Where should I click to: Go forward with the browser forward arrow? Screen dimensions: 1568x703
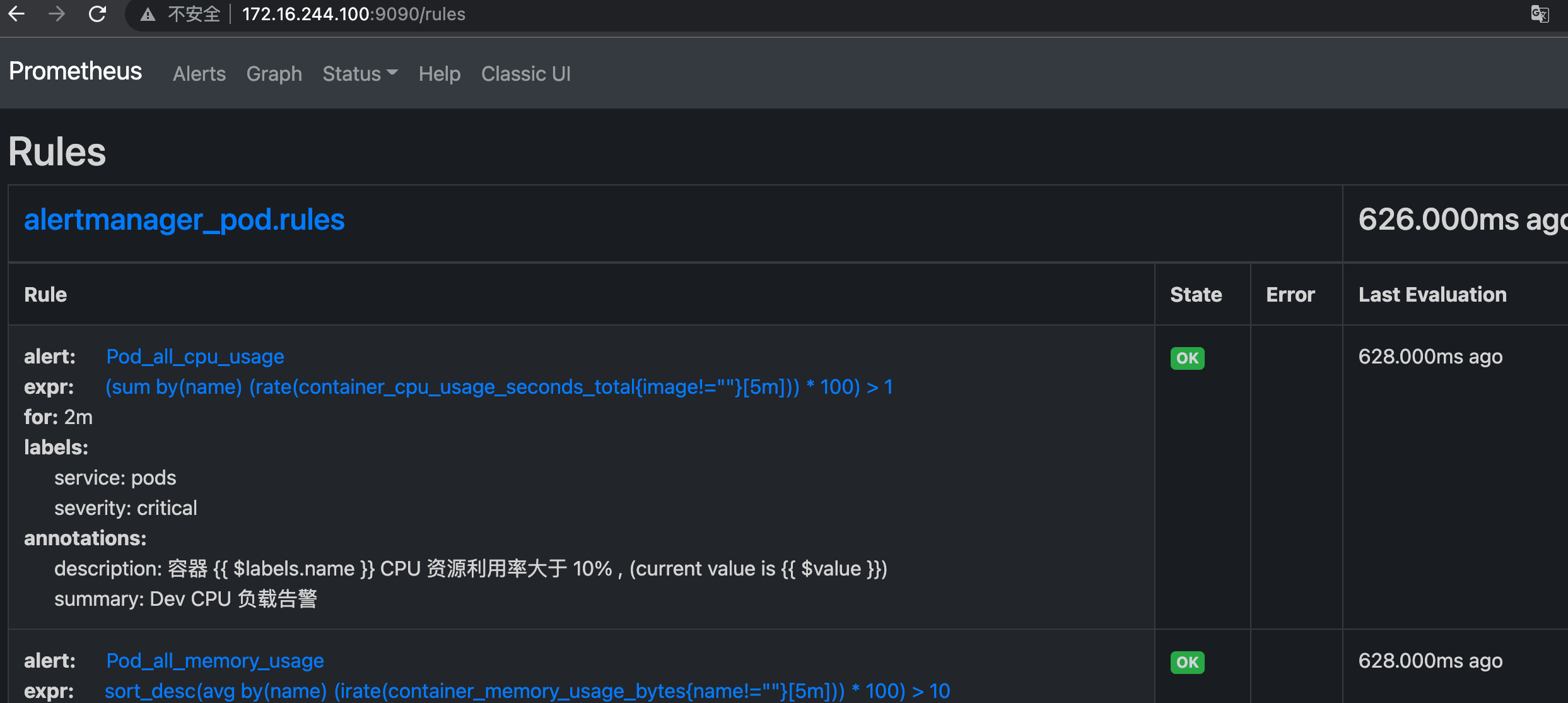[x=57, y=14]
